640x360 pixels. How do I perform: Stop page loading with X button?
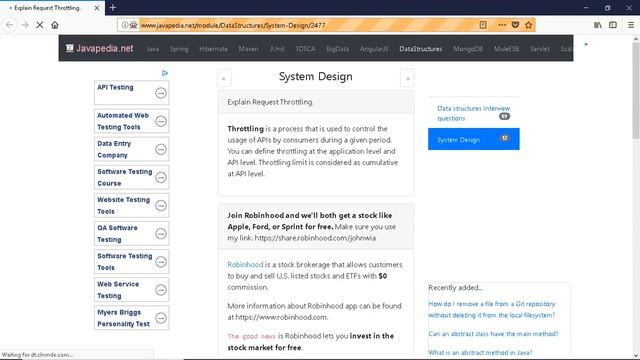(40, 25)
